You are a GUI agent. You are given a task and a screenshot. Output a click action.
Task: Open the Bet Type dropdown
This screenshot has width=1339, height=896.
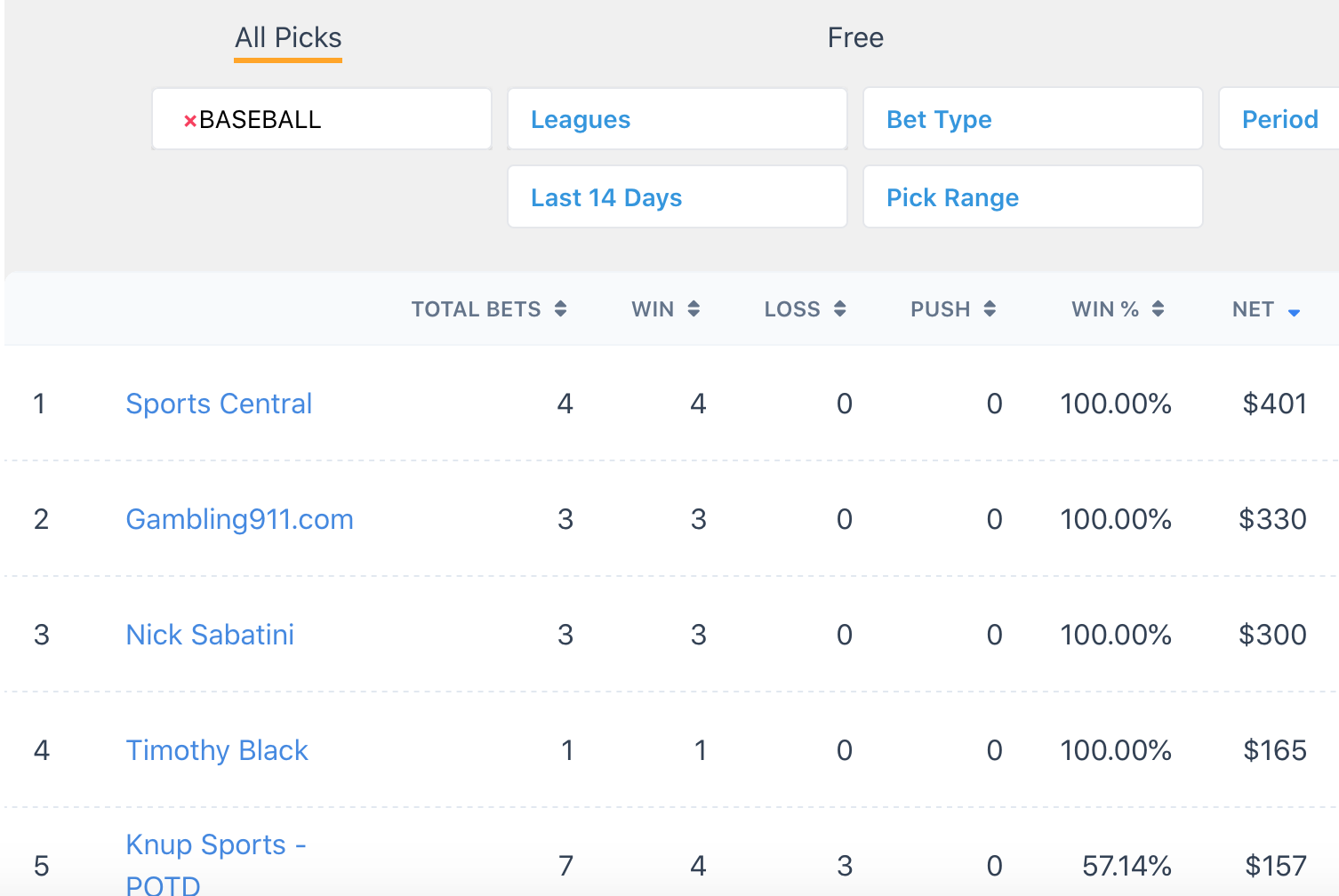point(1033,119)
